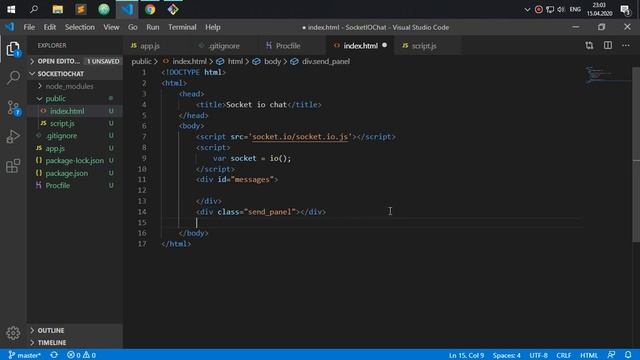The height and width of the screenshot is (360, 640).
Task: Open the Explorer view in activity bar
Action: coord(13,49)
